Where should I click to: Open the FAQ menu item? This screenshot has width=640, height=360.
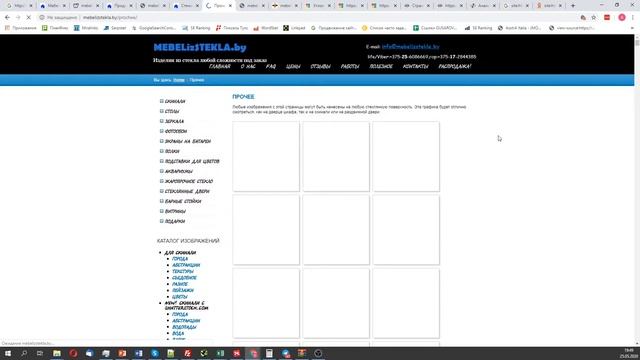271,66
